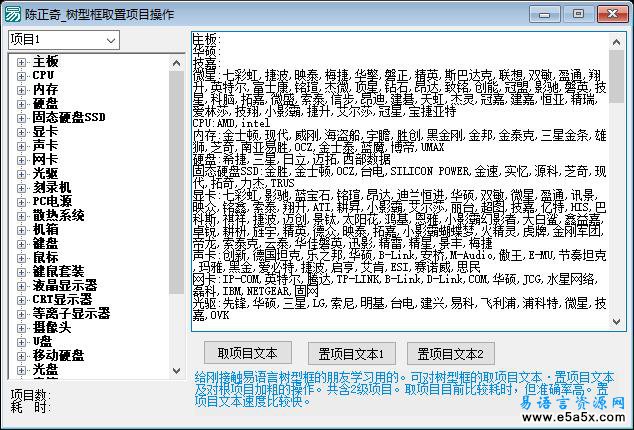This screenshot has width=634, height=430.
Task: Click the tree view scroll-down arrow
Action: pos(176,370)
